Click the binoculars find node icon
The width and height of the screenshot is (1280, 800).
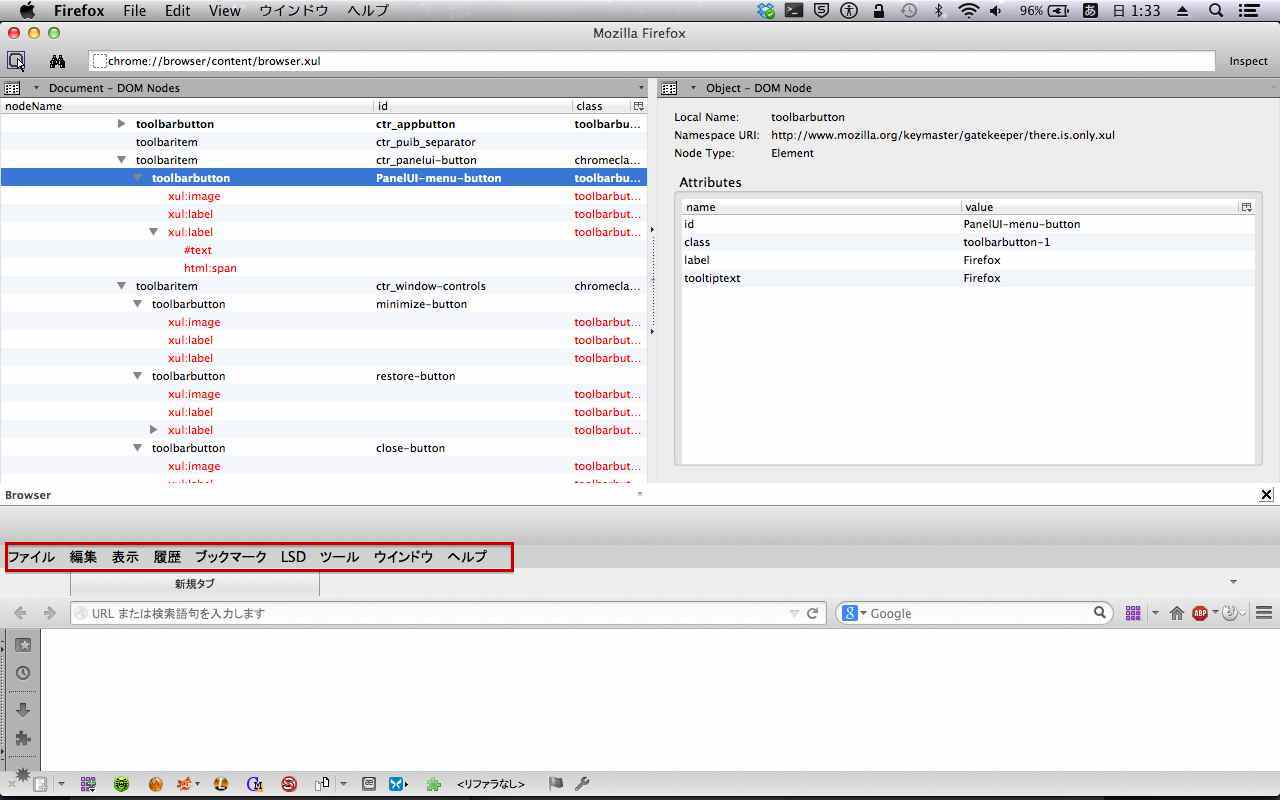[x=57, y=61]
